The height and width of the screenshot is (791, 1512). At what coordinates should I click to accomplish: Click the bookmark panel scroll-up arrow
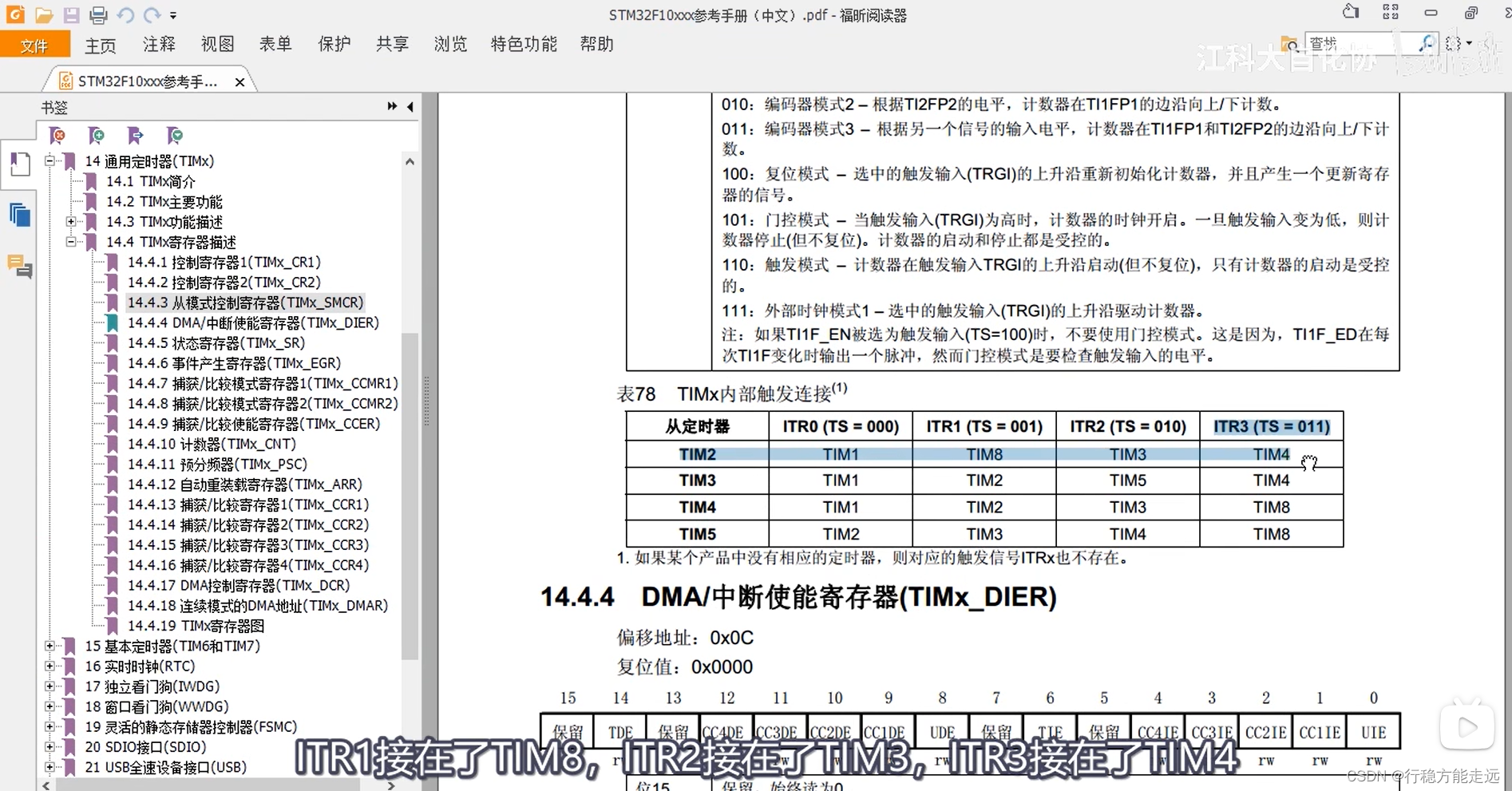click(x=410, y=161)
